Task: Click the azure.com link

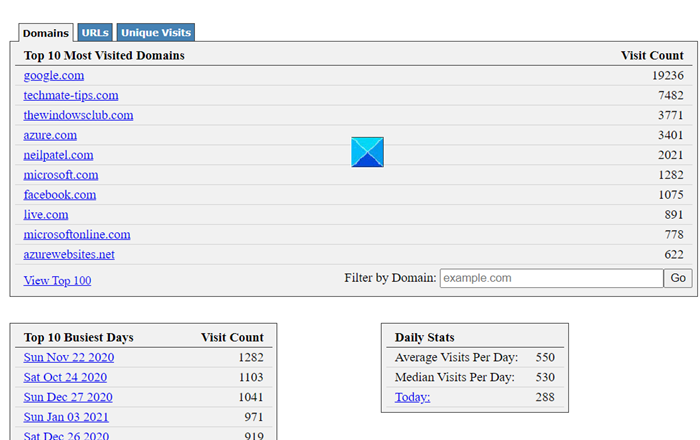Action: pos(50,135)
